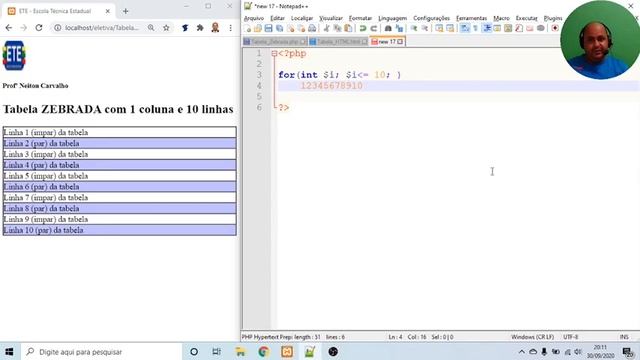Open the Plugins menu
640x360 pixels.
pyautogui.click(x=553, y=18)
